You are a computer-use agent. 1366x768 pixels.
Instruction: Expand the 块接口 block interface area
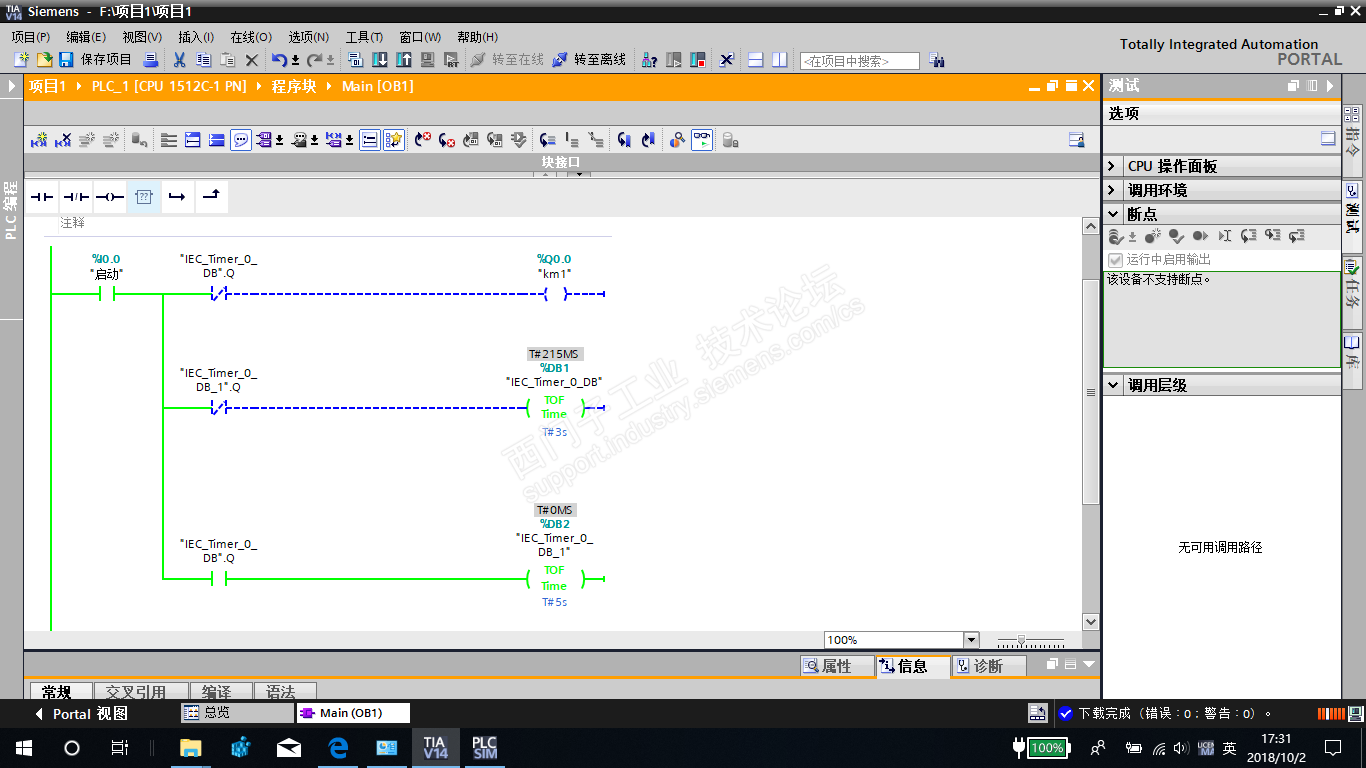(x=578, y=175)
